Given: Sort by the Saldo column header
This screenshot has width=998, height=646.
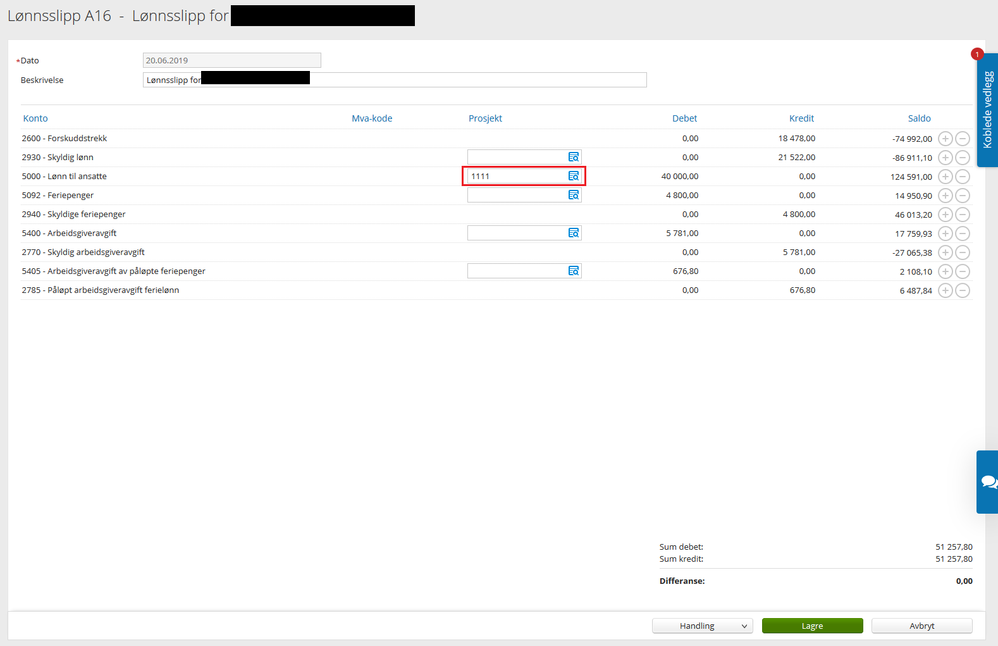Looking at the screenshot, I should pos(919,118).
